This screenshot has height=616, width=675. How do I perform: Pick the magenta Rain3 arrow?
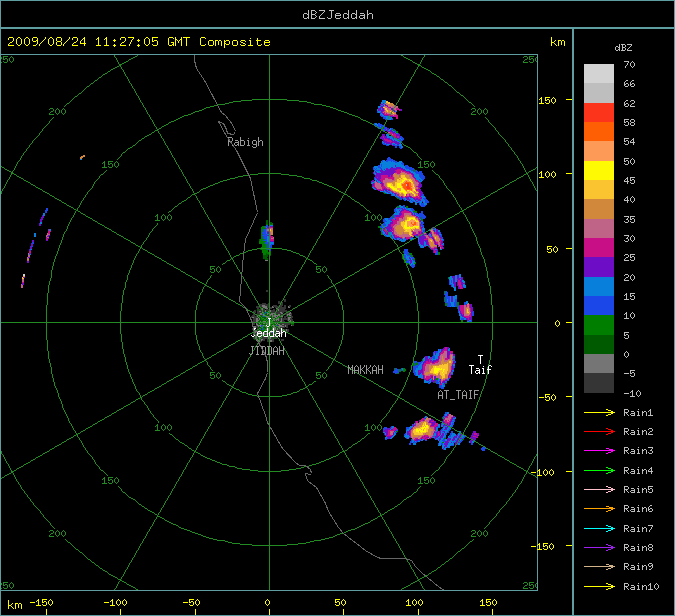pos(599,451)
